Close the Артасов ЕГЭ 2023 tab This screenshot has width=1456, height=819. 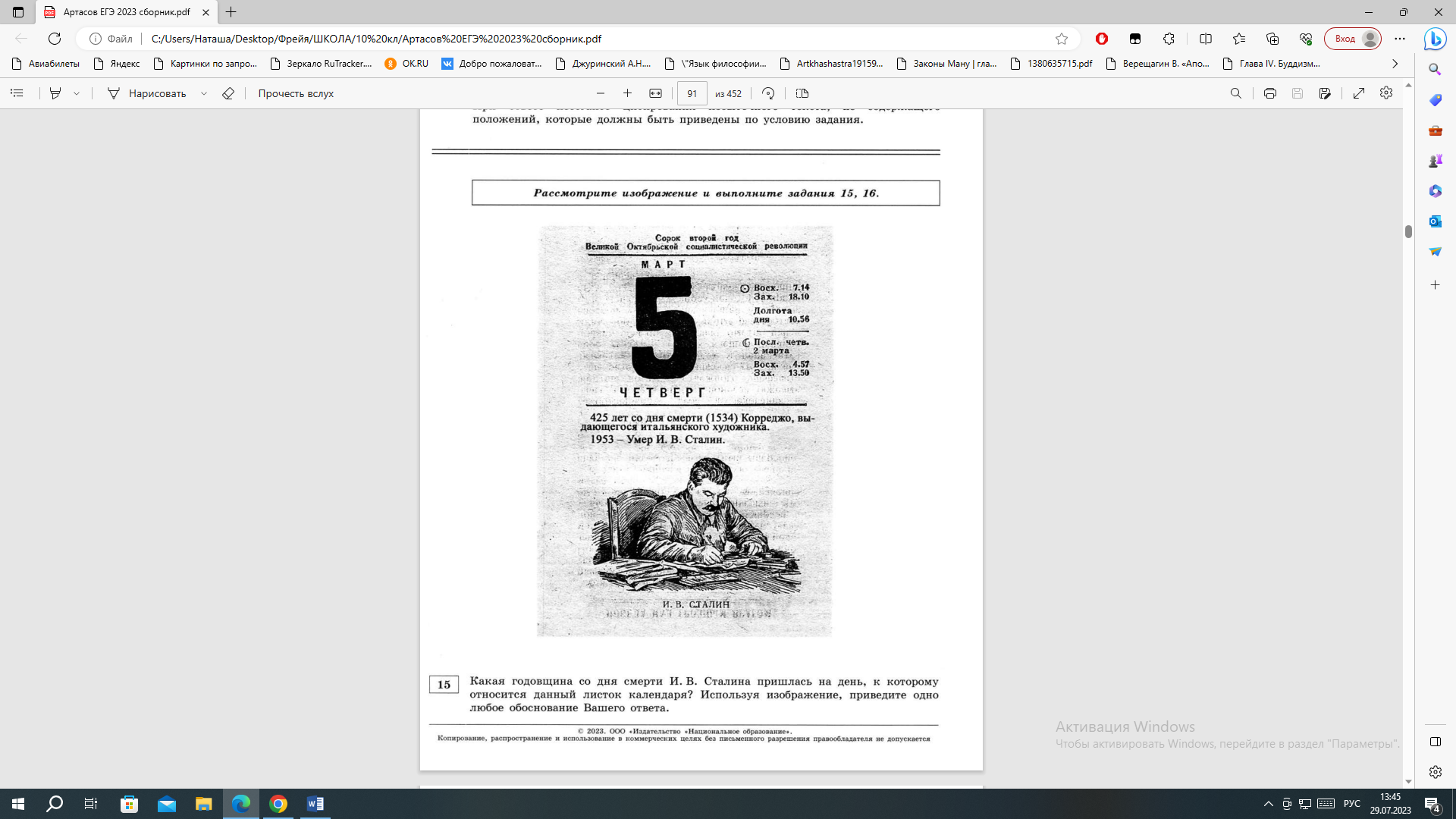pos(206,12)
